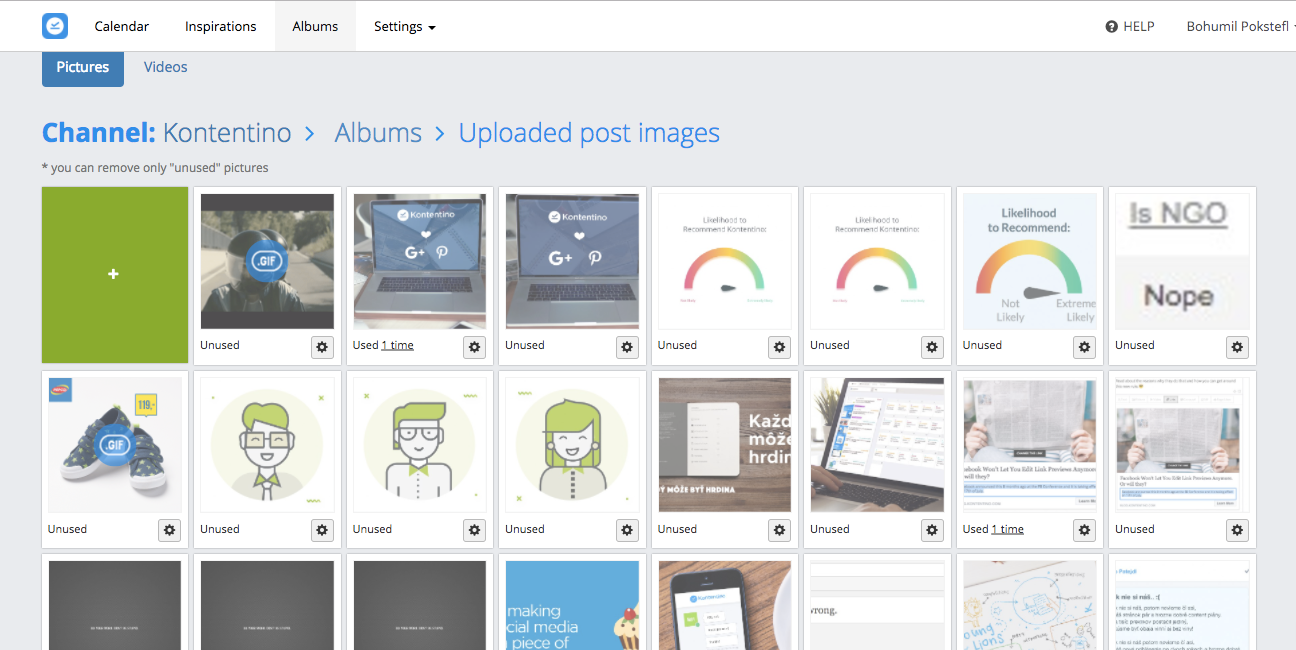Screen dimensions: 1296x650
Task: Click Albums in the breadcrumb heading
Action: pos(378,133)
